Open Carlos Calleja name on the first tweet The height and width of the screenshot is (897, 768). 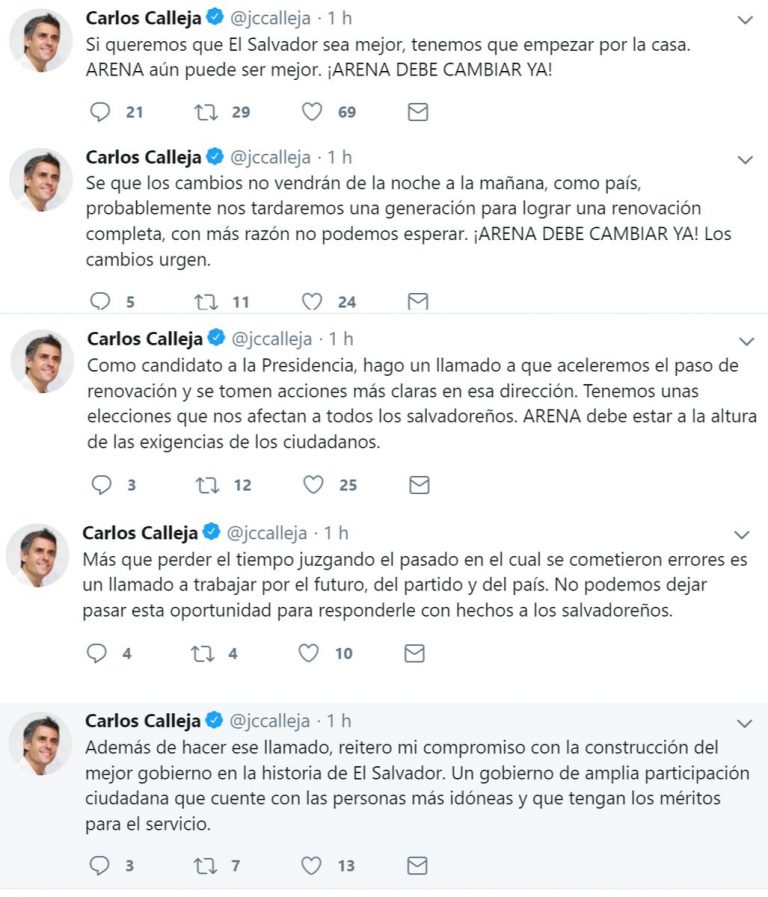[x=144, y=18]
